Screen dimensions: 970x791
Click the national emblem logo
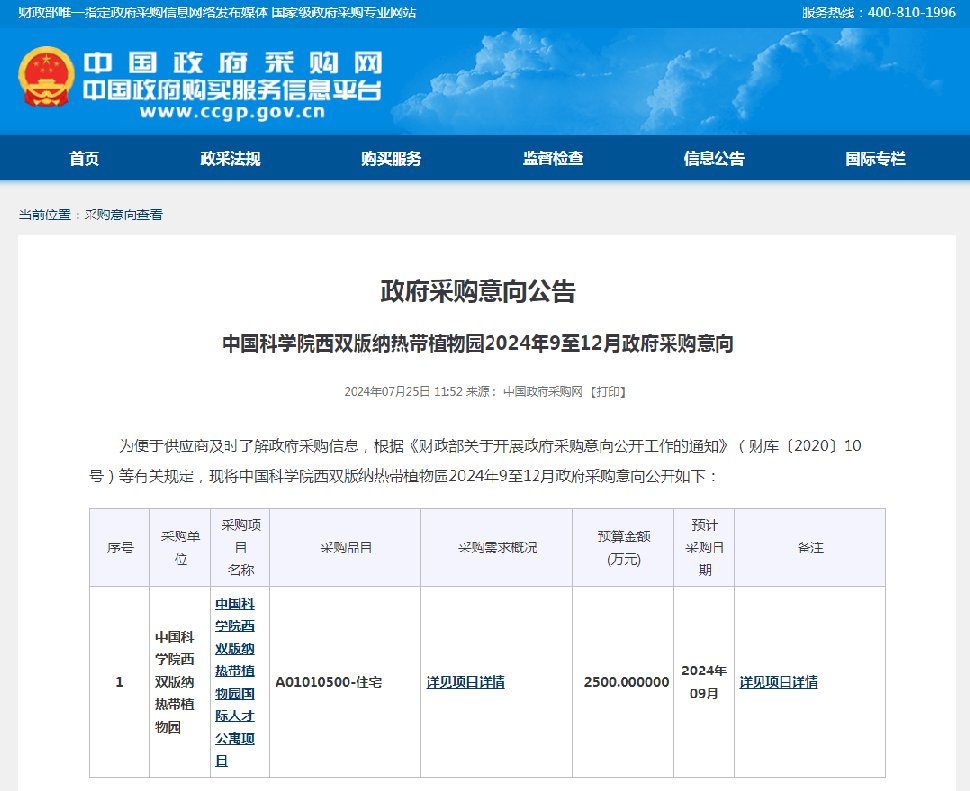point(46,77)
